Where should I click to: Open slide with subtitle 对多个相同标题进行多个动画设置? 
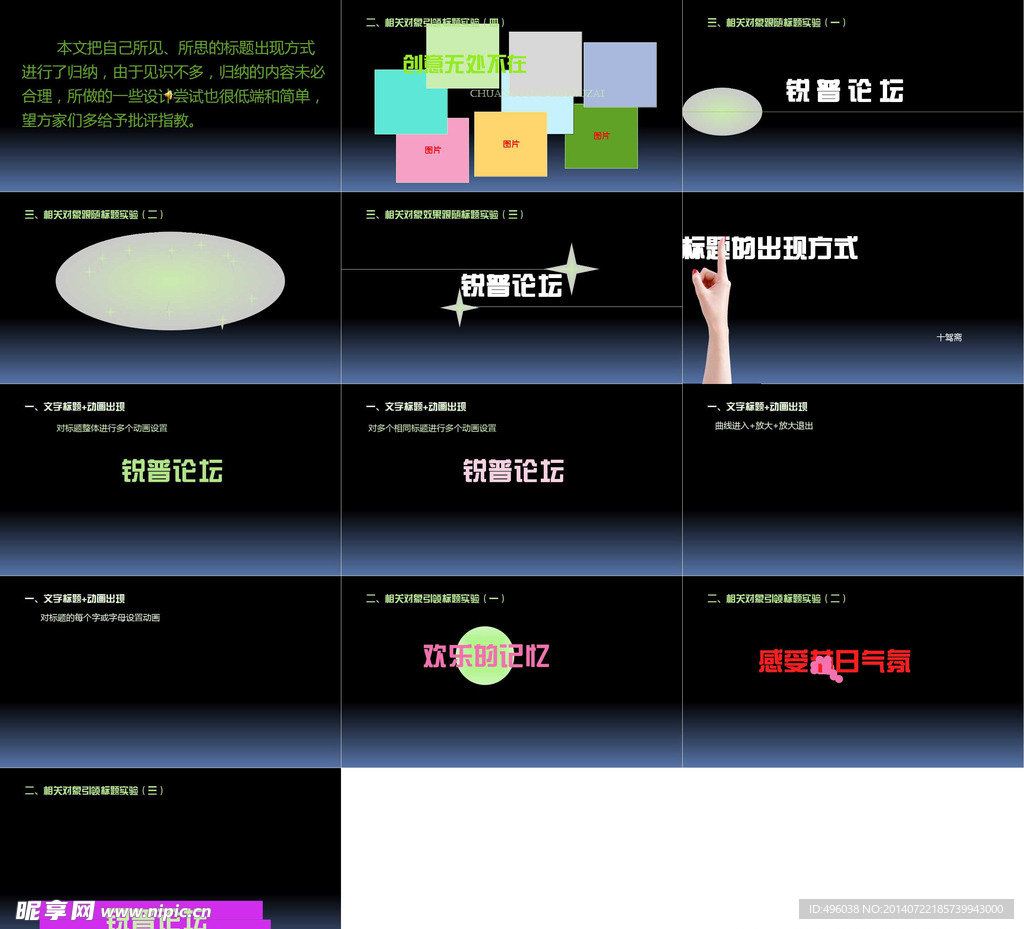click(x=512, y=480)
